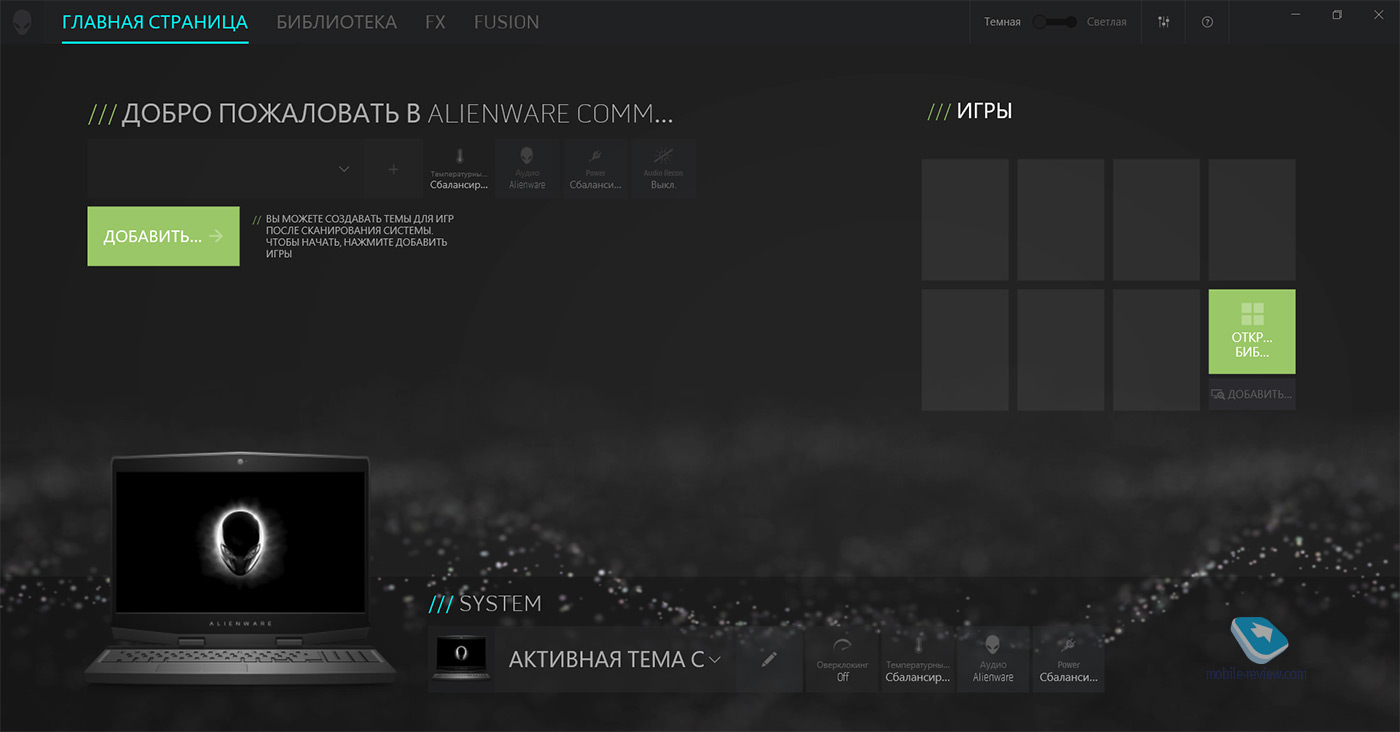Click the grey ДОБАВИТЬ button under ИГРЫ

point(1252,394)
